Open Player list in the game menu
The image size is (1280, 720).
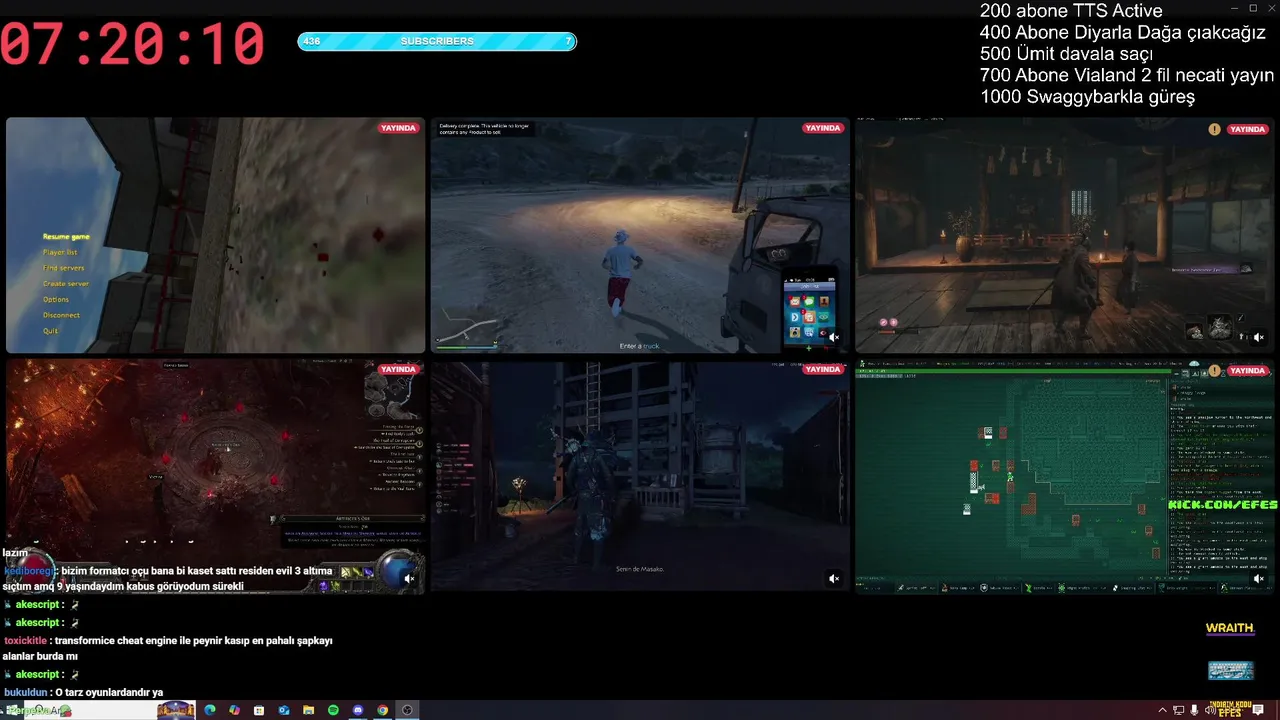(x=60, y=252)
